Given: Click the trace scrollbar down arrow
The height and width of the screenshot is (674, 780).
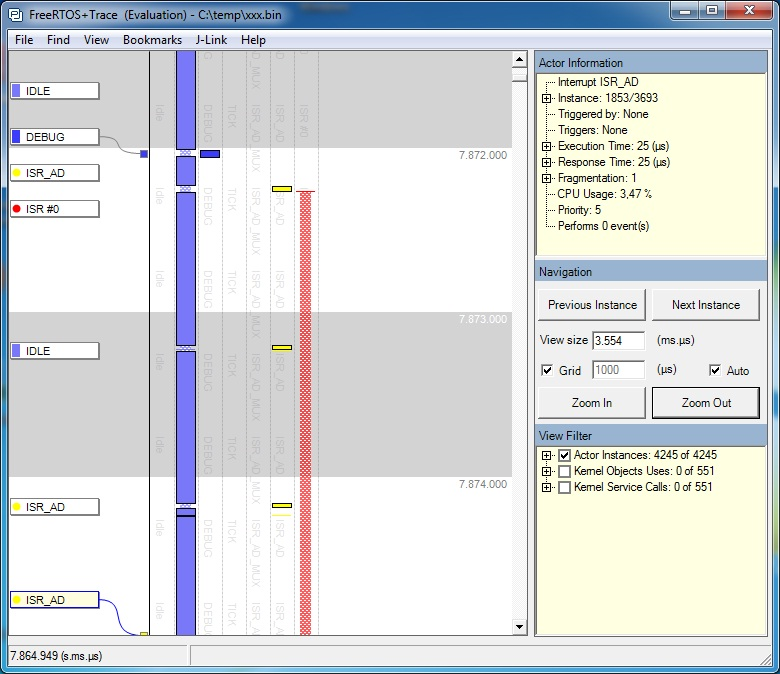Looking at the screenshot, I should pyautogui.click(x=519, y=627).
